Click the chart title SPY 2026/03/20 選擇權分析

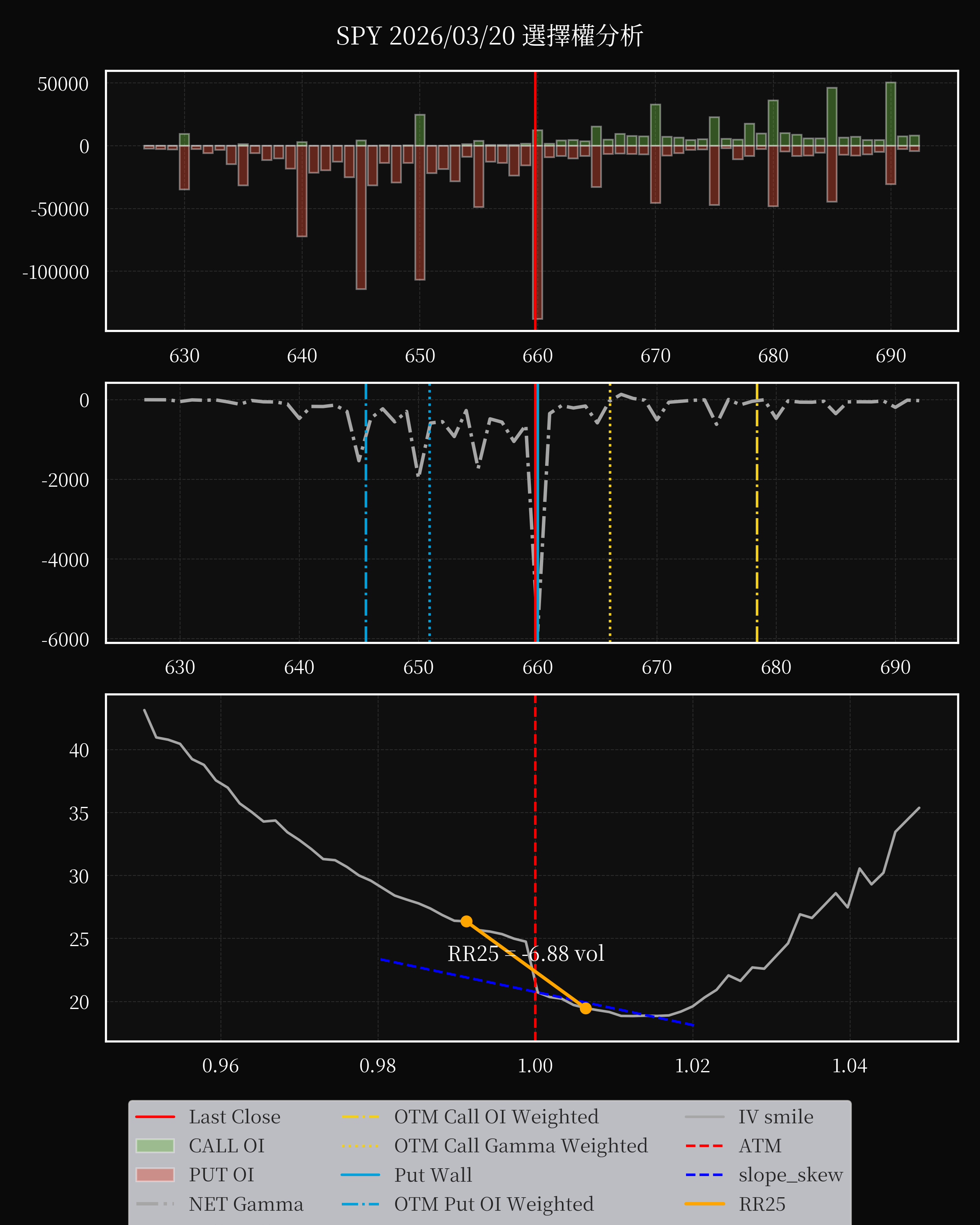489,36
